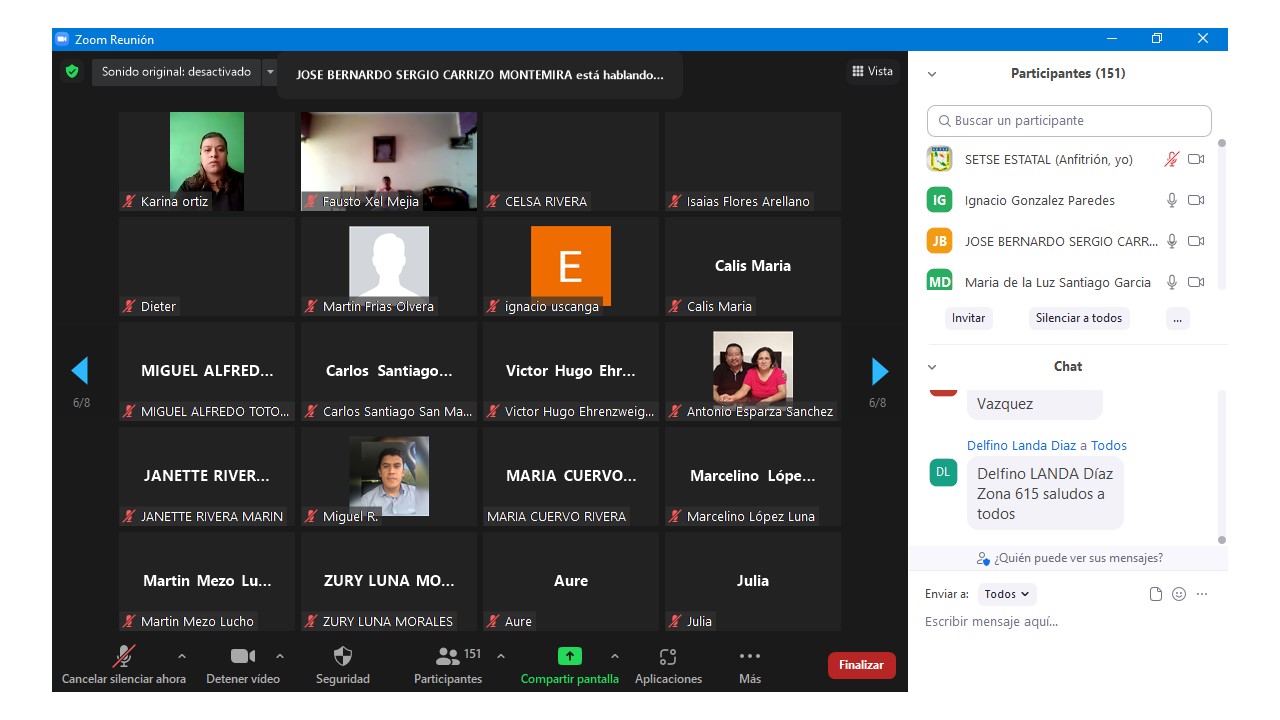Click the Martin Mezo Lucho label
This screenshot has width=1280, height=720.
(197, 622)
